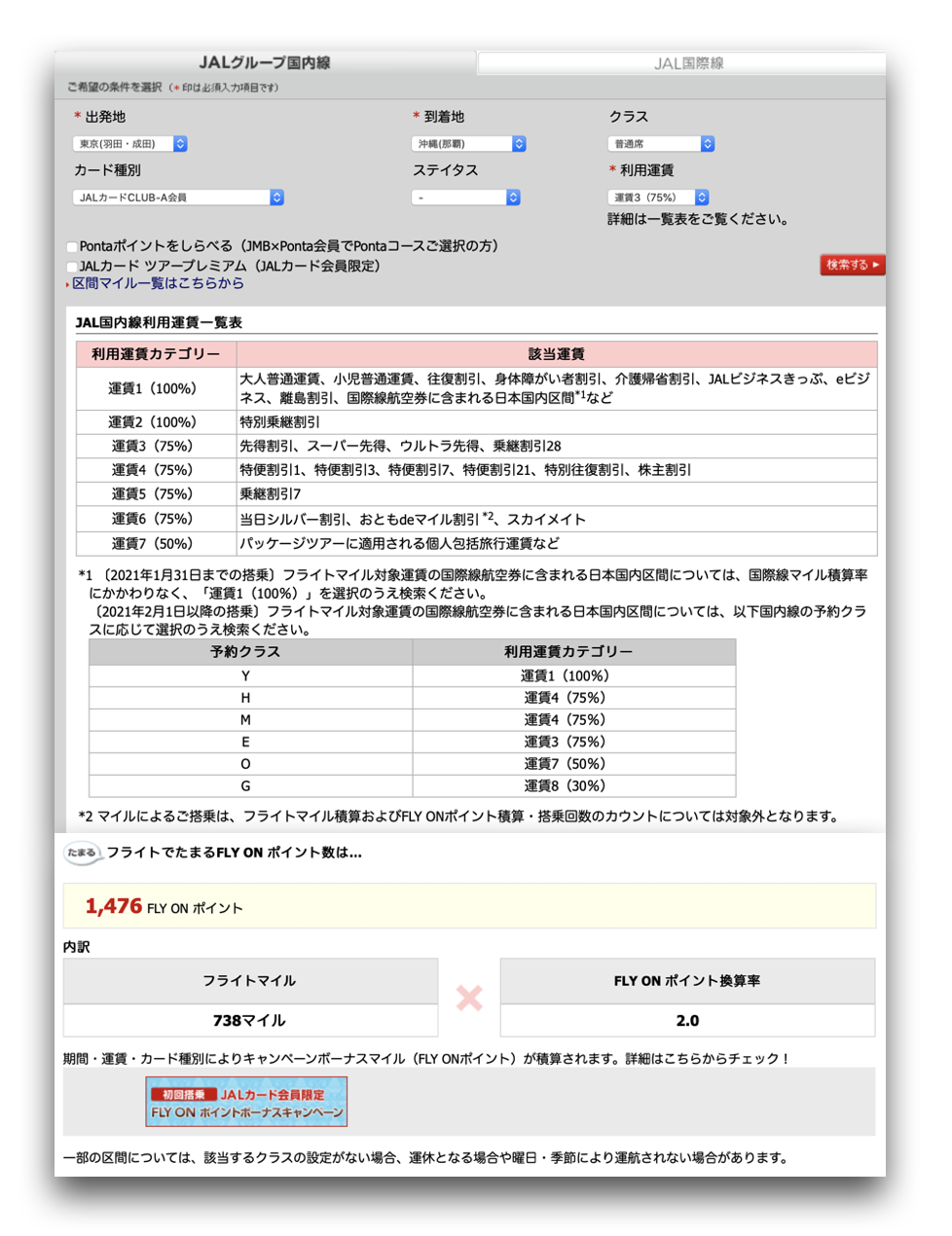Click booking class G cell
The height and width of the screenshot is (1236, 952).
pos(250,786)
